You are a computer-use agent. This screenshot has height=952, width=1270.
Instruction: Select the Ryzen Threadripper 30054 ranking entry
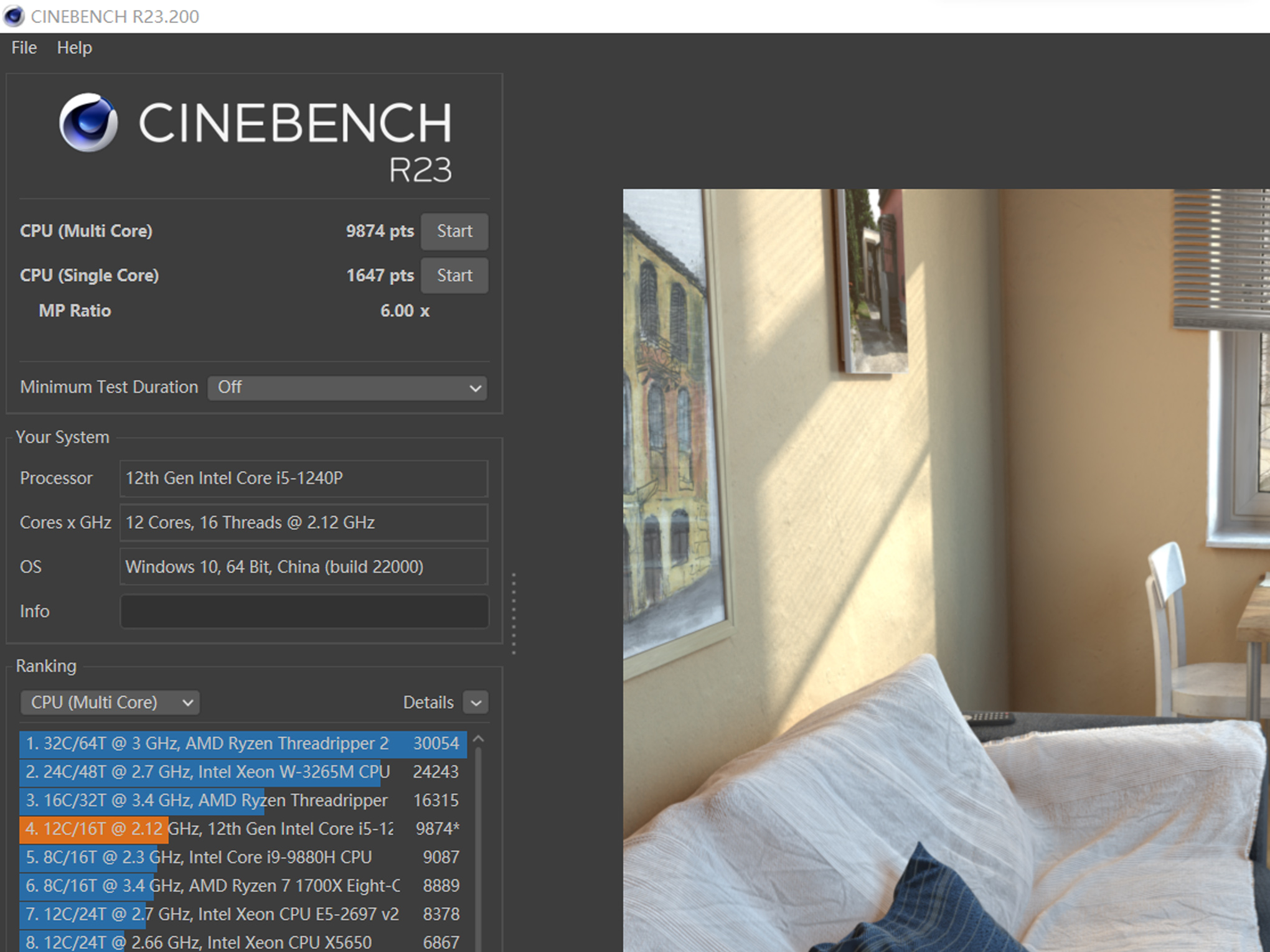coord(243,744)
